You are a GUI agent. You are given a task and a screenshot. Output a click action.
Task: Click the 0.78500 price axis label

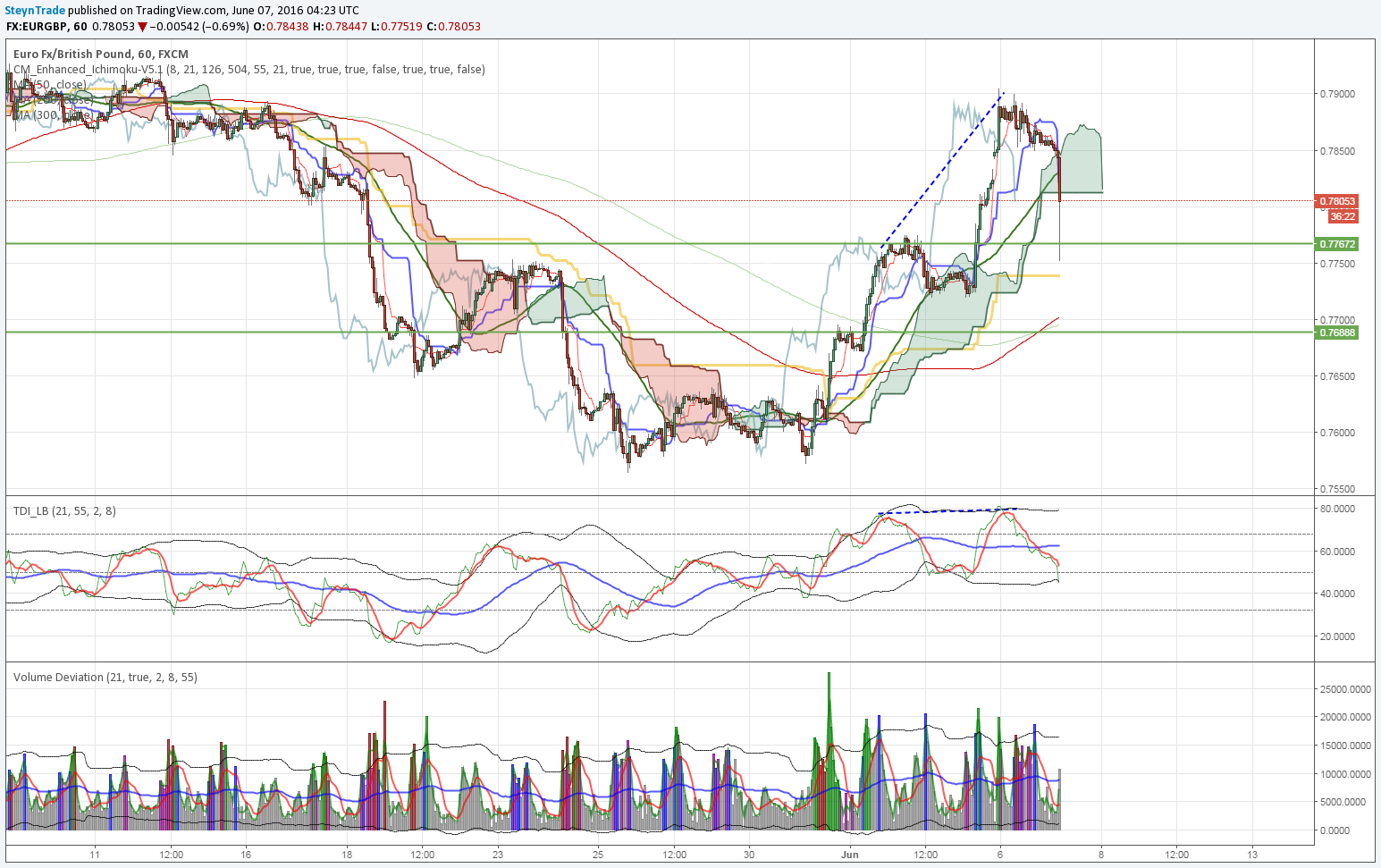(x=1337, y=151)
